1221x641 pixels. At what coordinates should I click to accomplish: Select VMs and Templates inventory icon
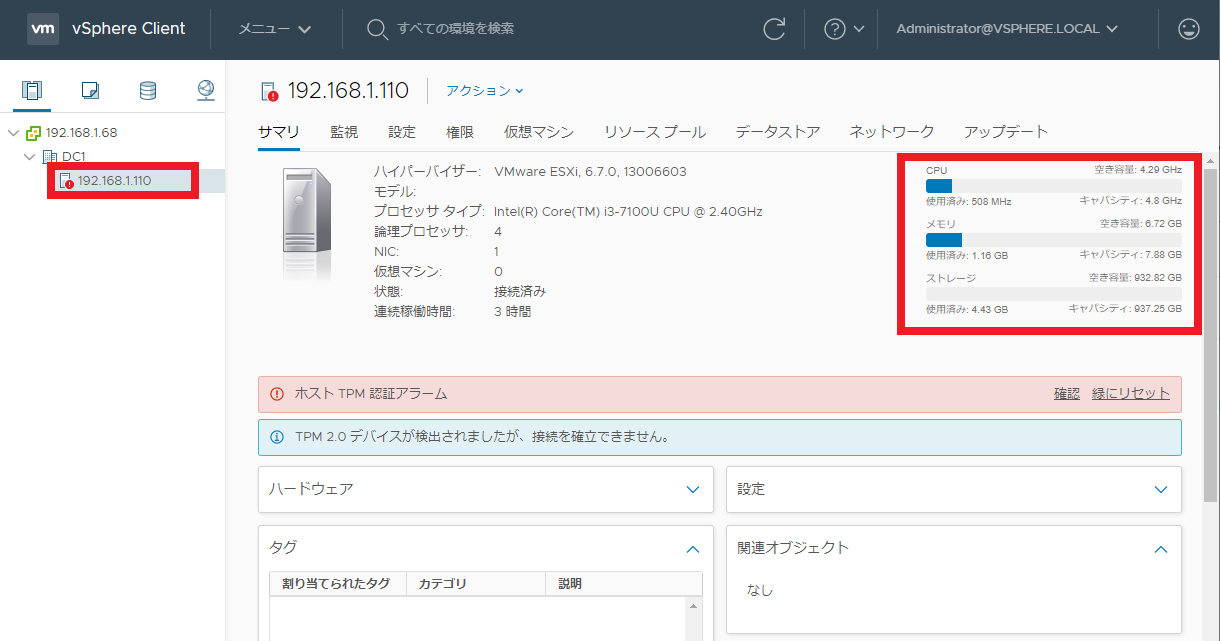pos(90,91)
